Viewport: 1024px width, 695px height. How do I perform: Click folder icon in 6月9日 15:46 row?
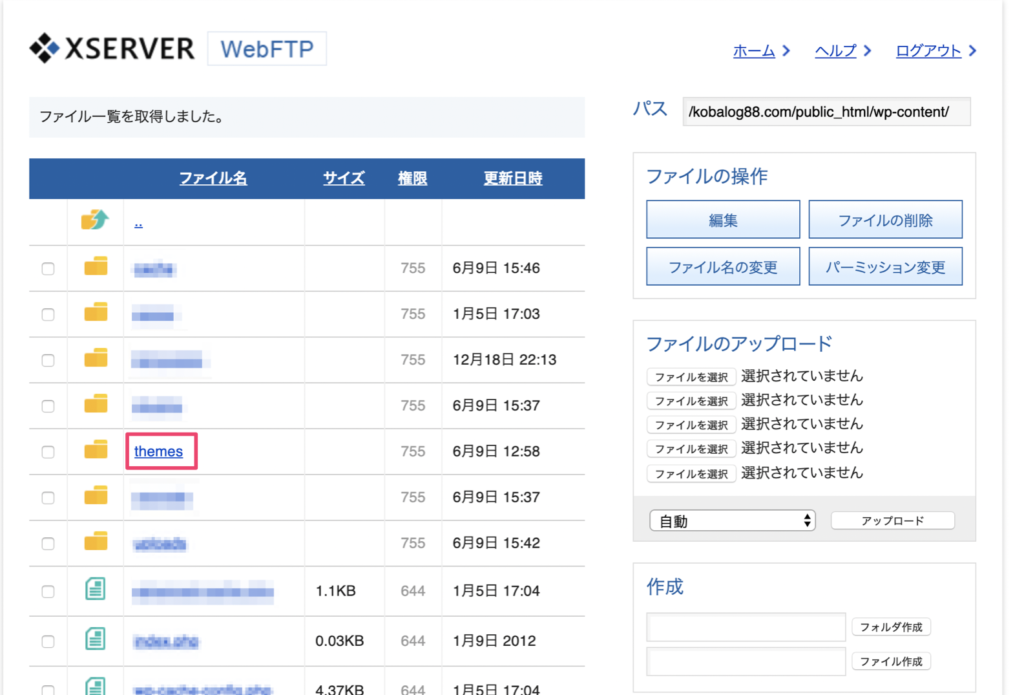click(x=95, y=267)
